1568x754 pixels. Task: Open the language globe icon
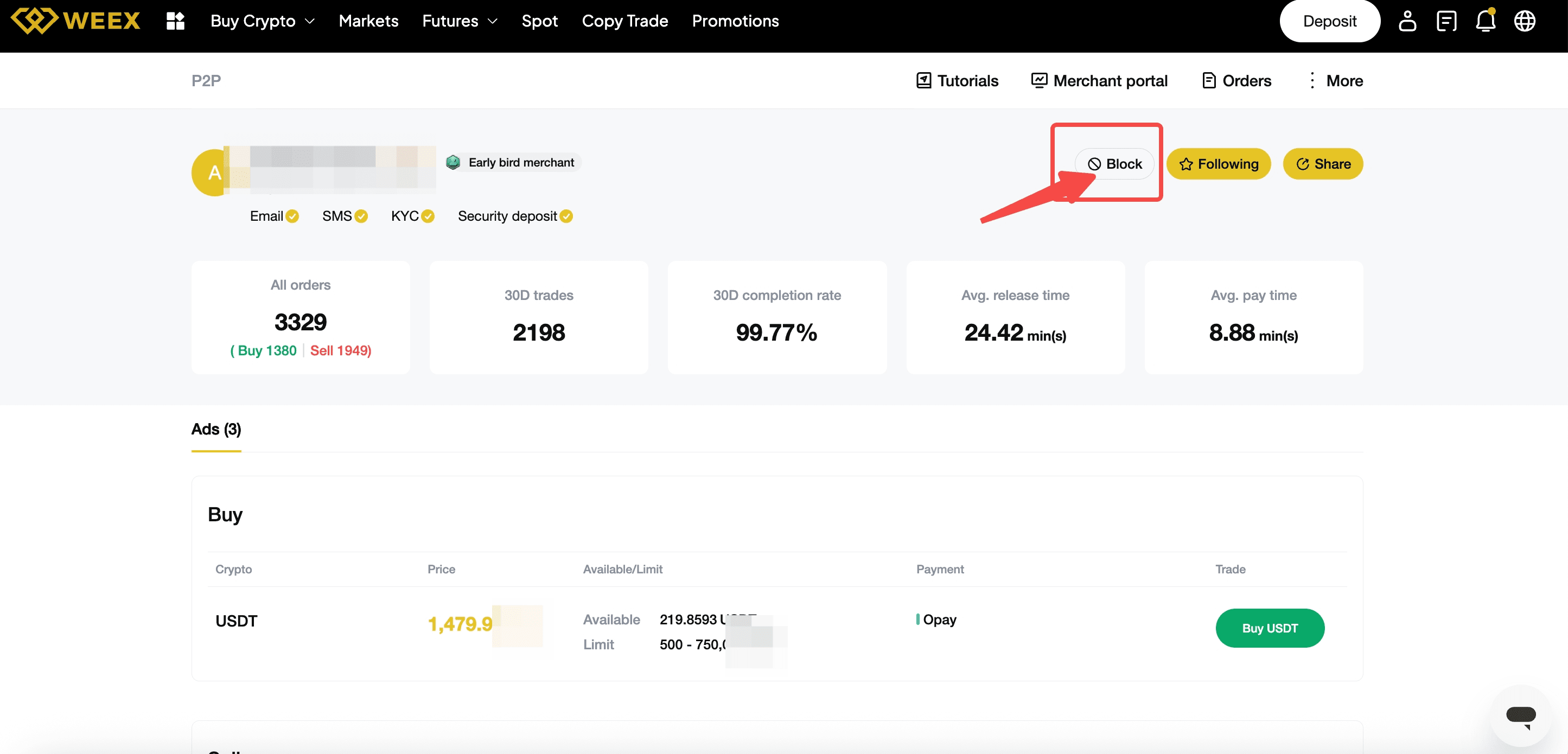click(x=1524, y=21)
